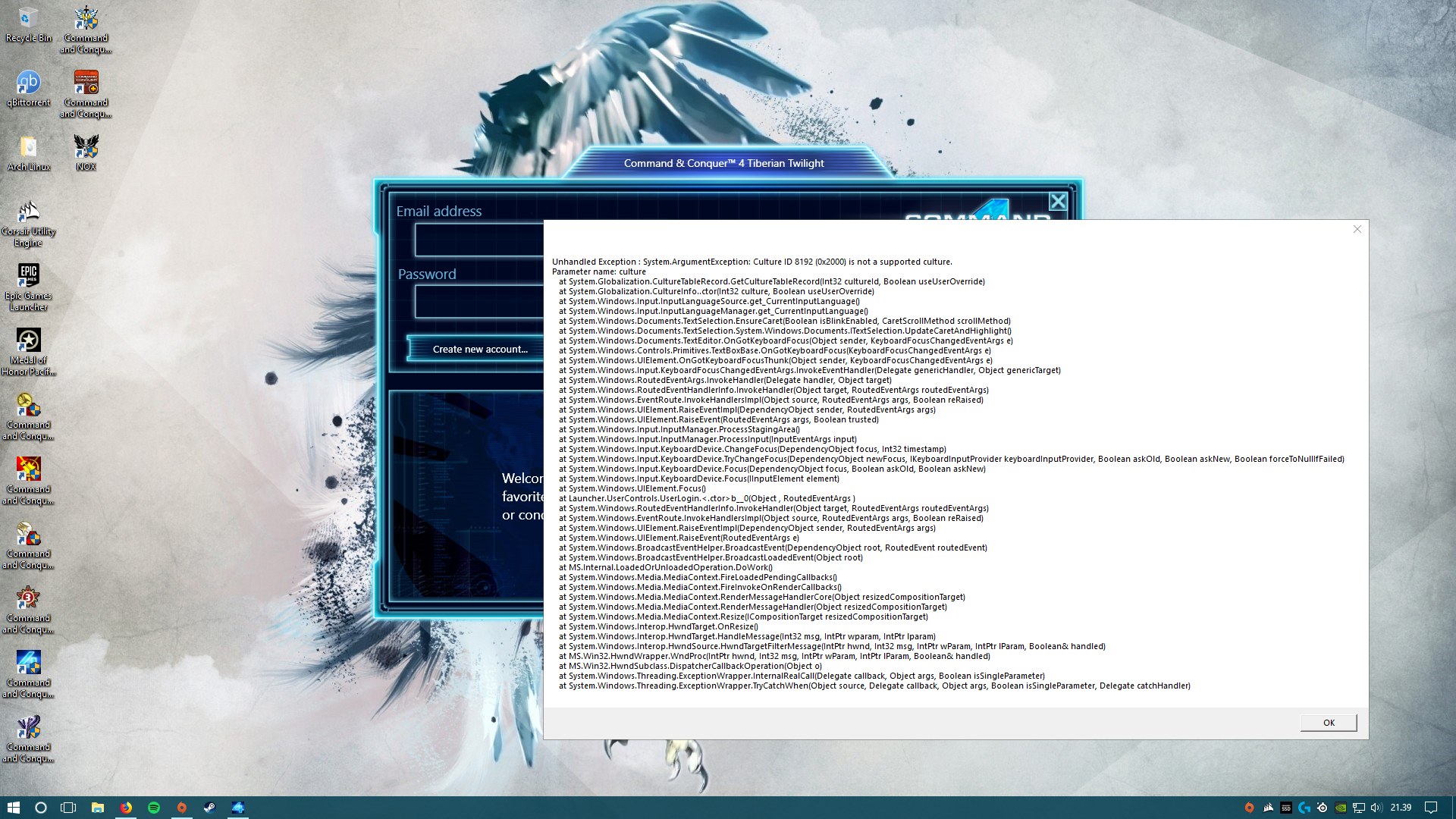Click the Logitech G tray icon

coord(1304,808)
